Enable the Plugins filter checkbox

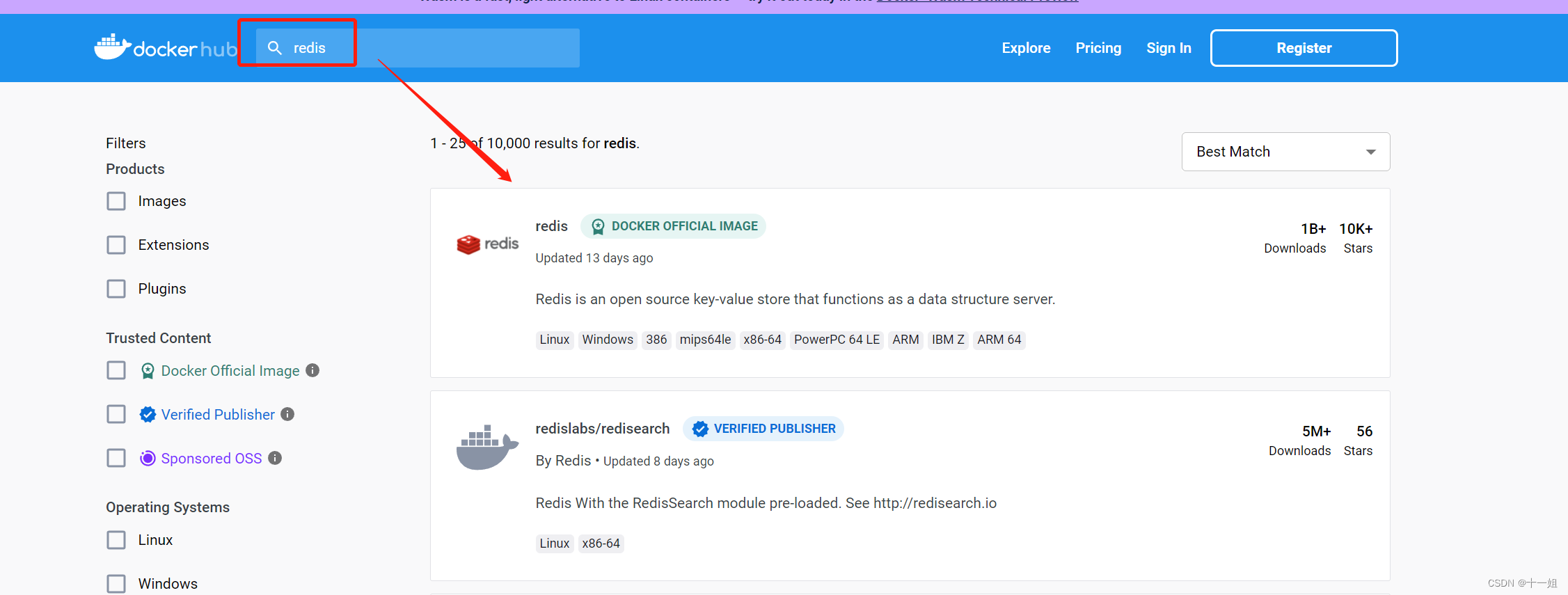click(116, 289)
